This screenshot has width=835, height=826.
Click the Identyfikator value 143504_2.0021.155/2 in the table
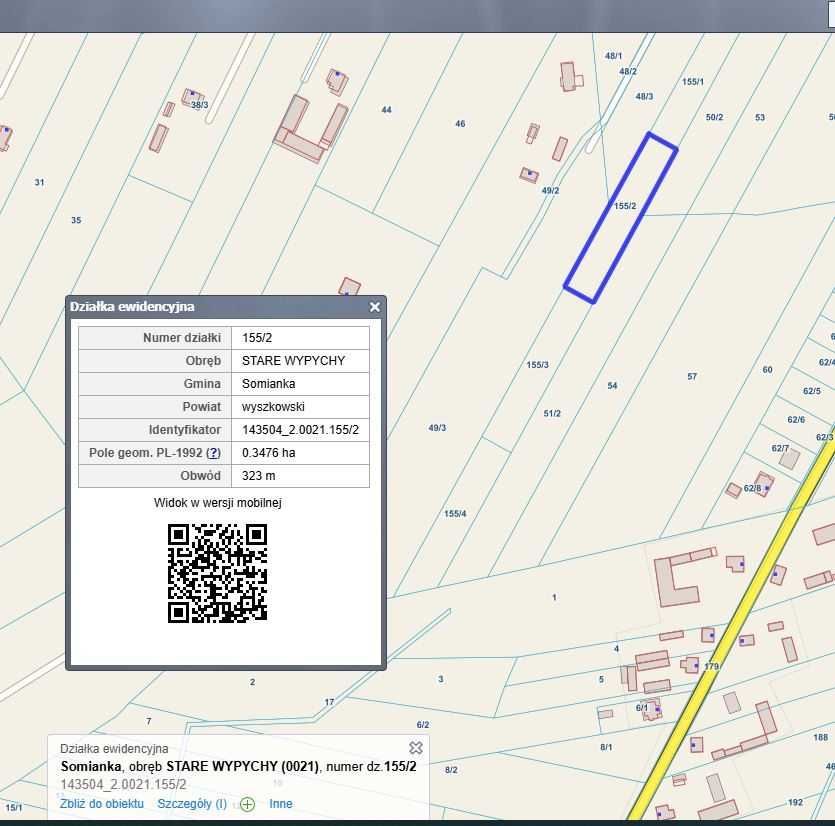click(300, 430)
